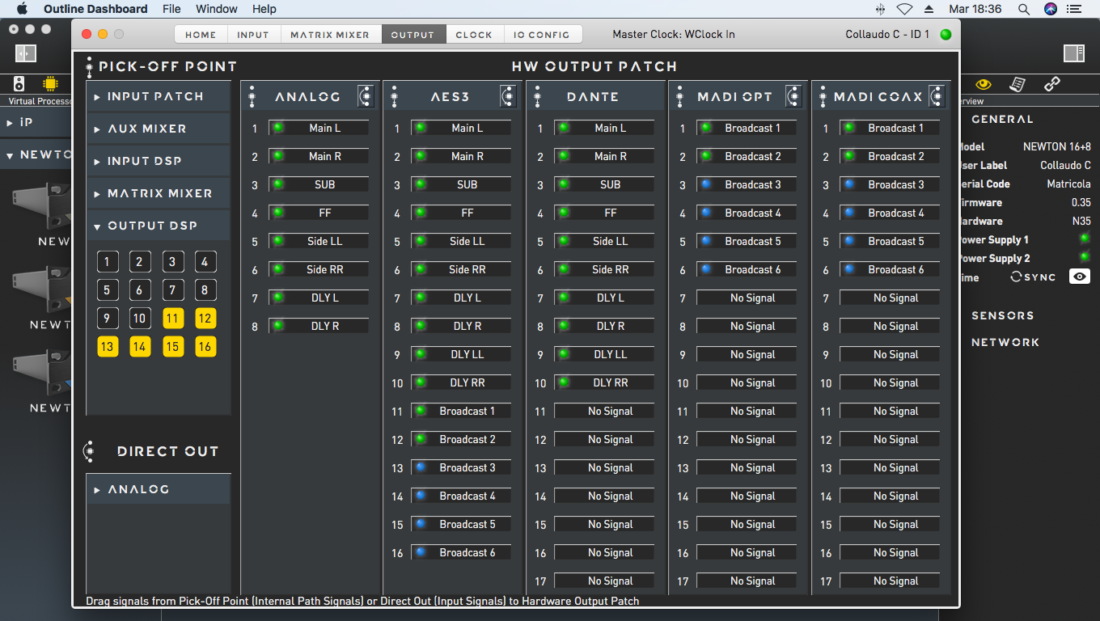The height and width of the screenshot is (621, 1100).
Task: Open the CLOCK tab
Action: [x=474, y=34]
